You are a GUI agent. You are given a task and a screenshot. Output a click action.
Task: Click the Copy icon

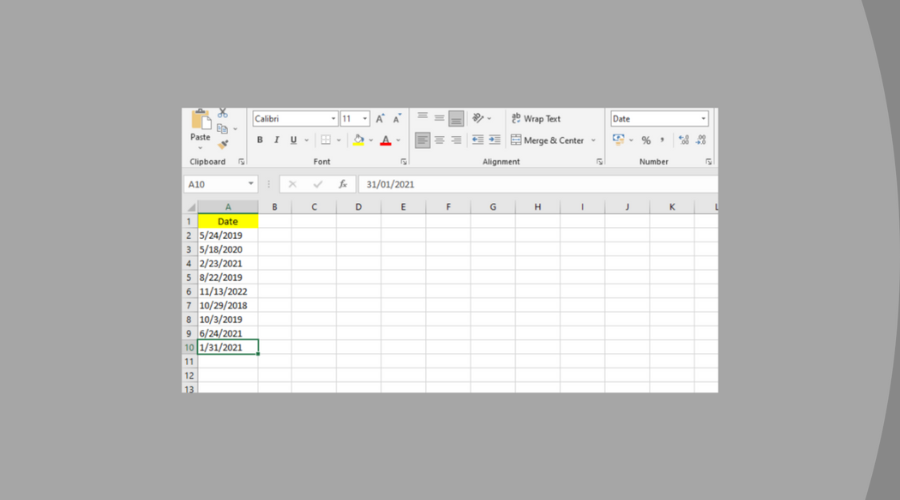[223, 129]
